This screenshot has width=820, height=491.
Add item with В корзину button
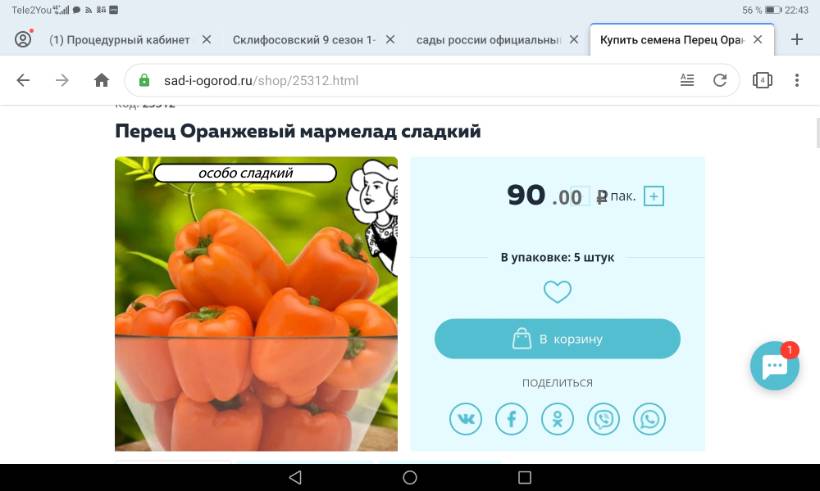click(x=557, y=339)
